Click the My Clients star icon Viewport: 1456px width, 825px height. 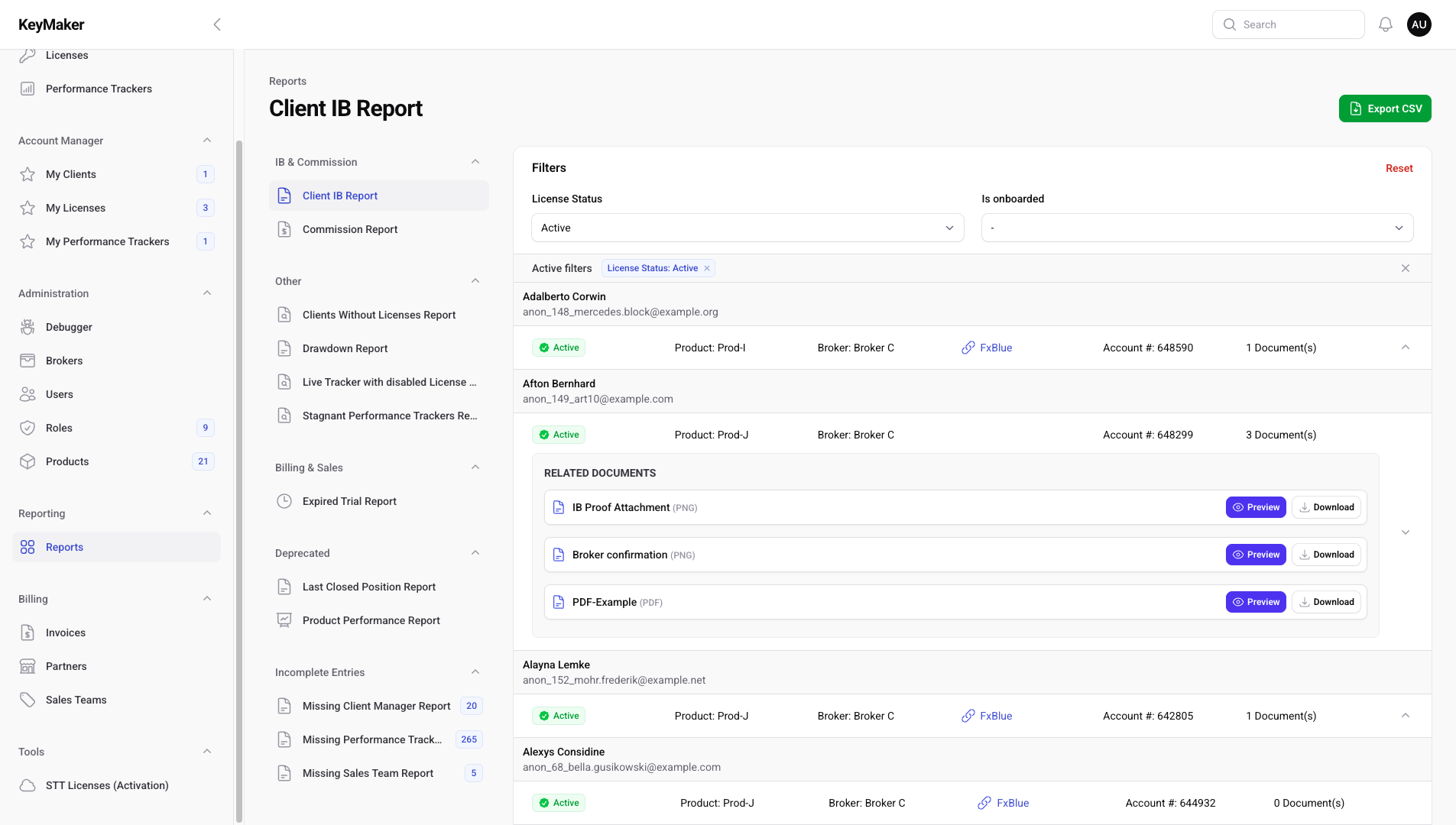click(28, 174)
